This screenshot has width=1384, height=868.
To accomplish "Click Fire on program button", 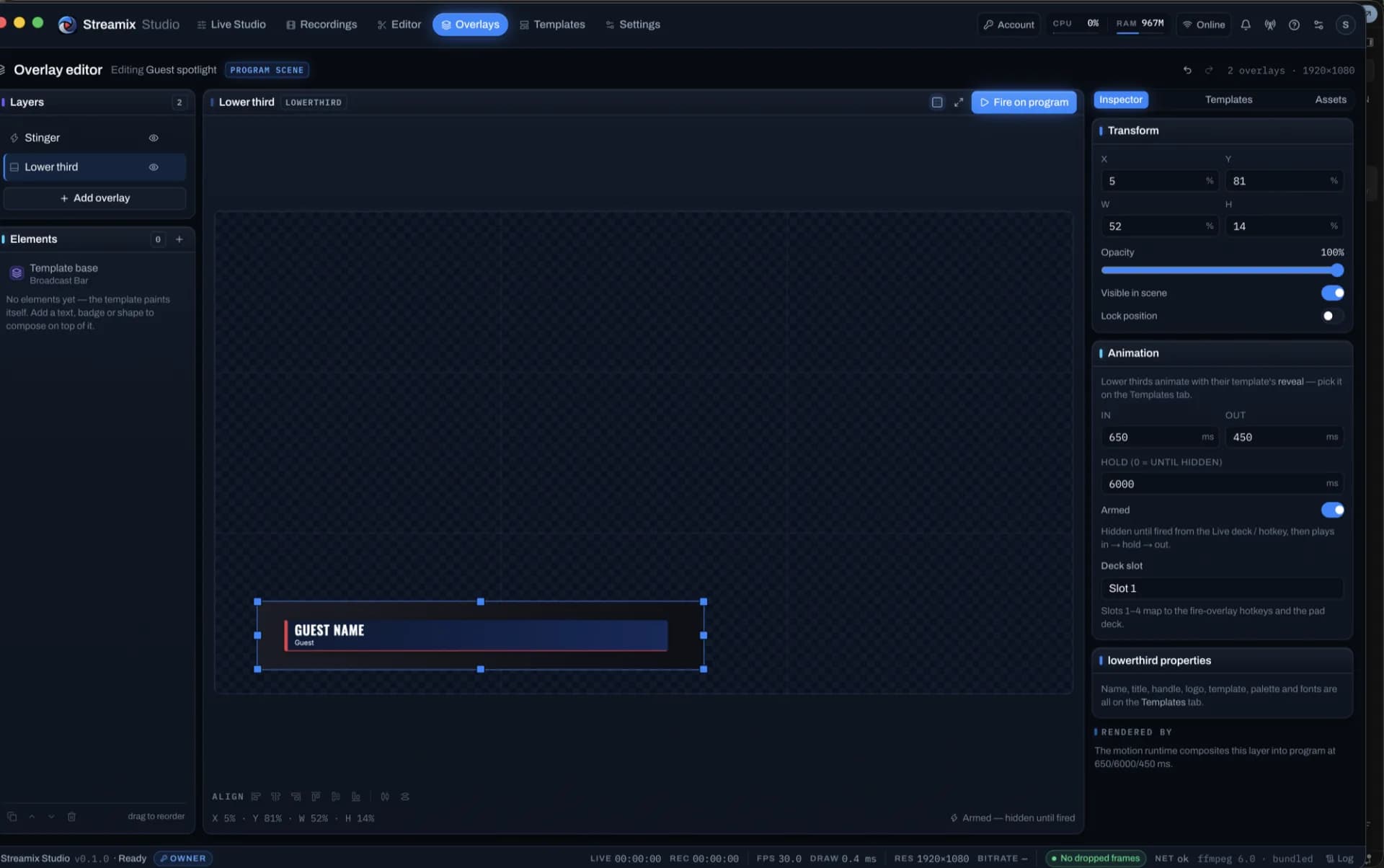I will click(1024, 102).
